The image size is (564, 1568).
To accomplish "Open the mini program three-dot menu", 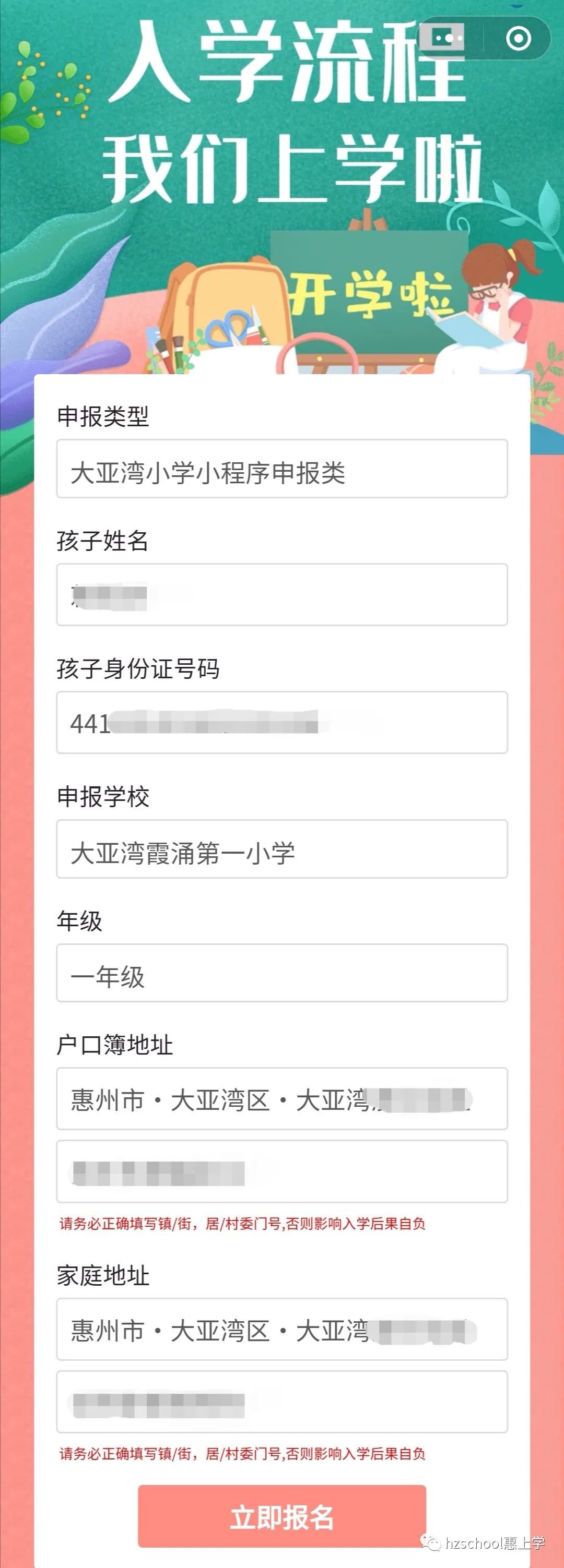I will pos(450,38).
